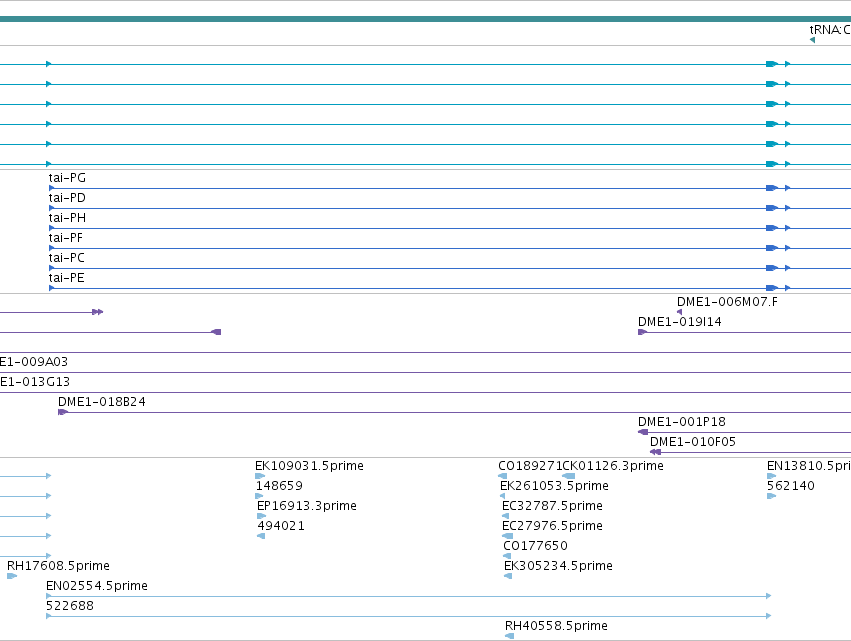
Task: Click the CK01126.3prime arrow glyph
Action: tap(568, 476)
